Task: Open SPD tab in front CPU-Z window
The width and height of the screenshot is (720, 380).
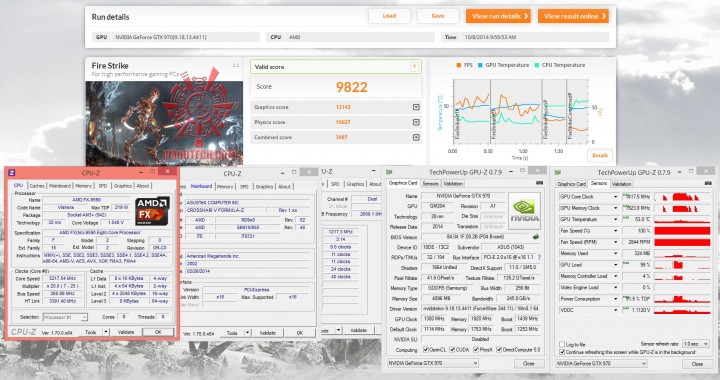Action: [x=103, y=186]
